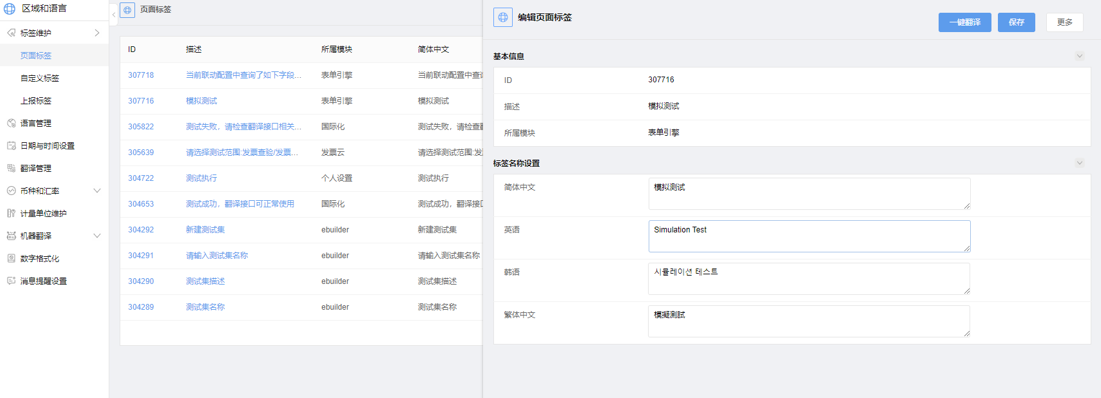Viewport: 1101px width, 398px height.
Task: Click the 数字格式化 icon
Action: pos(11,258)
